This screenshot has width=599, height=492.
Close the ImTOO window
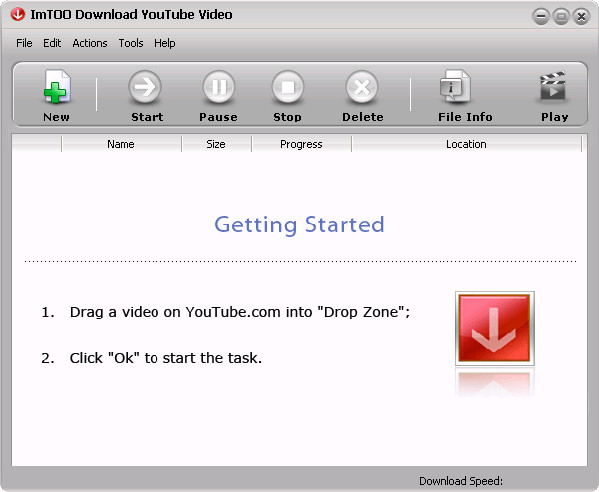(x=581, y=16)
